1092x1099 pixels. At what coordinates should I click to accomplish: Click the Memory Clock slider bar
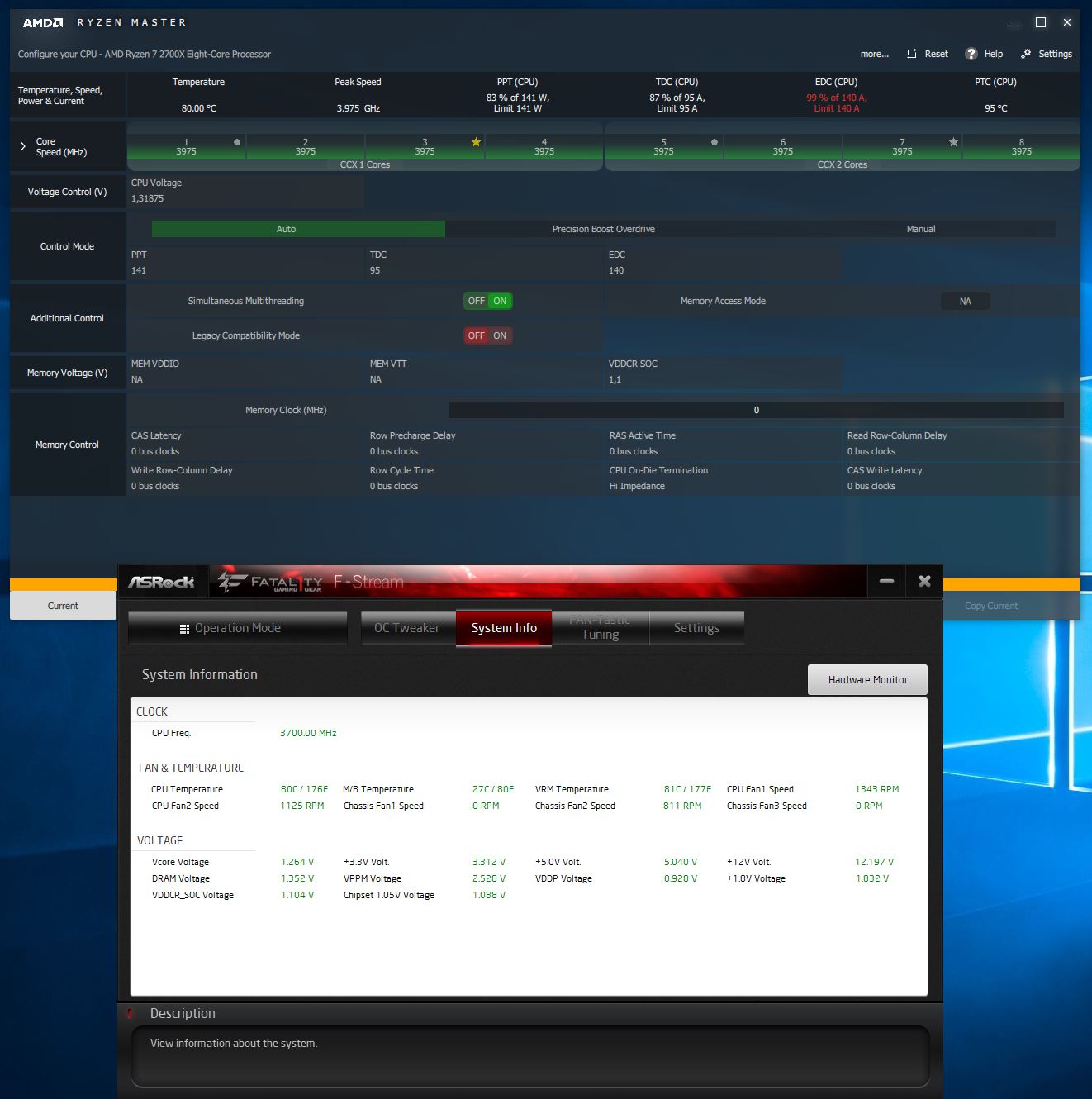pos(756,410)
